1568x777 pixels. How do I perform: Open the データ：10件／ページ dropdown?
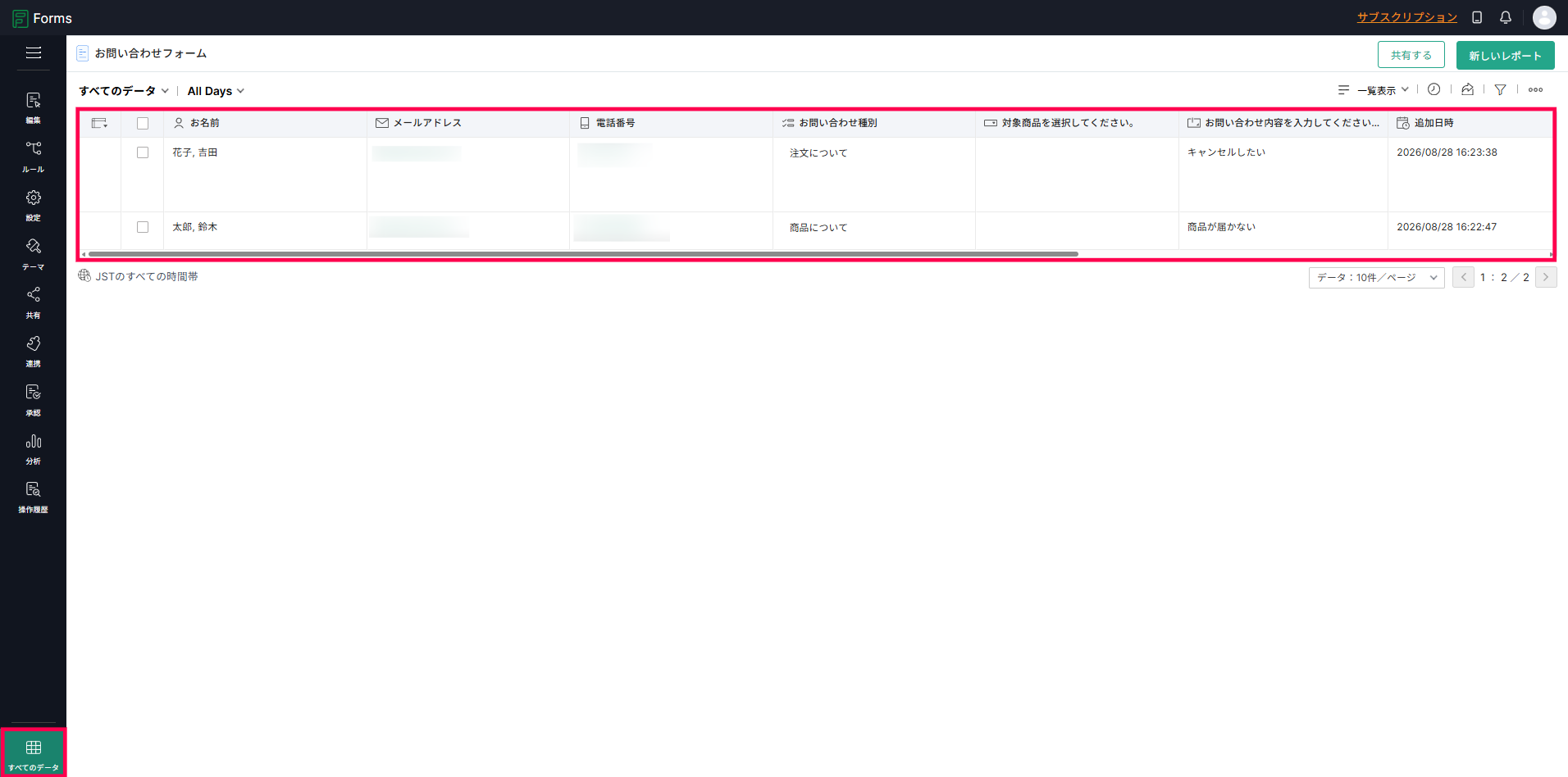click(x=1376, y=278)
